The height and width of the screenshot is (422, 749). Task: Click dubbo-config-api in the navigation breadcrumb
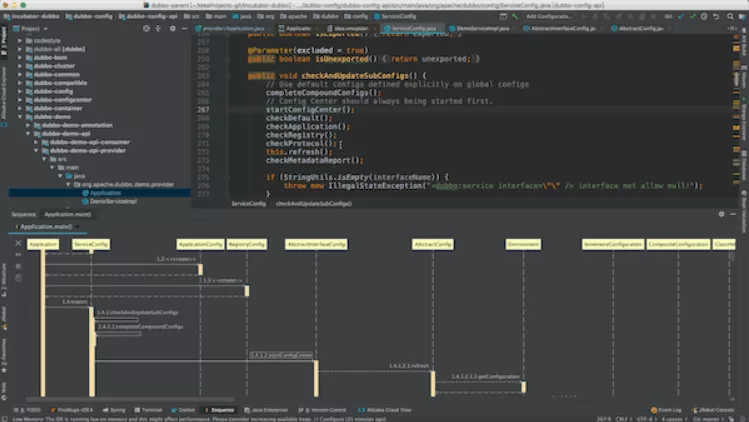click(x=148, y=16)
